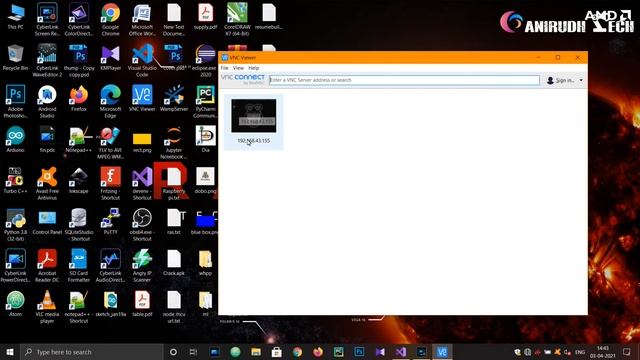Open Python 3.8 desktop icon

click(x=16, y=224)
